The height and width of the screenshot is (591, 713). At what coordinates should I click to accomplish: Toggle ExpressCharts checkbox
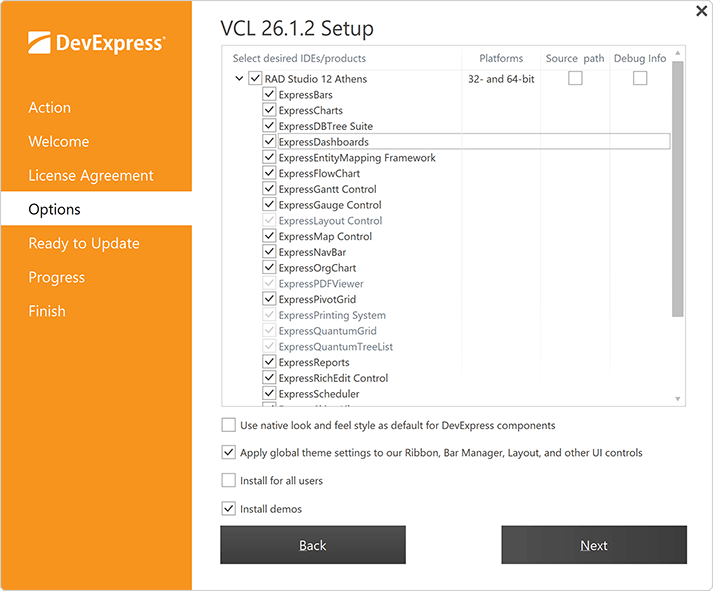pos(269,110)
